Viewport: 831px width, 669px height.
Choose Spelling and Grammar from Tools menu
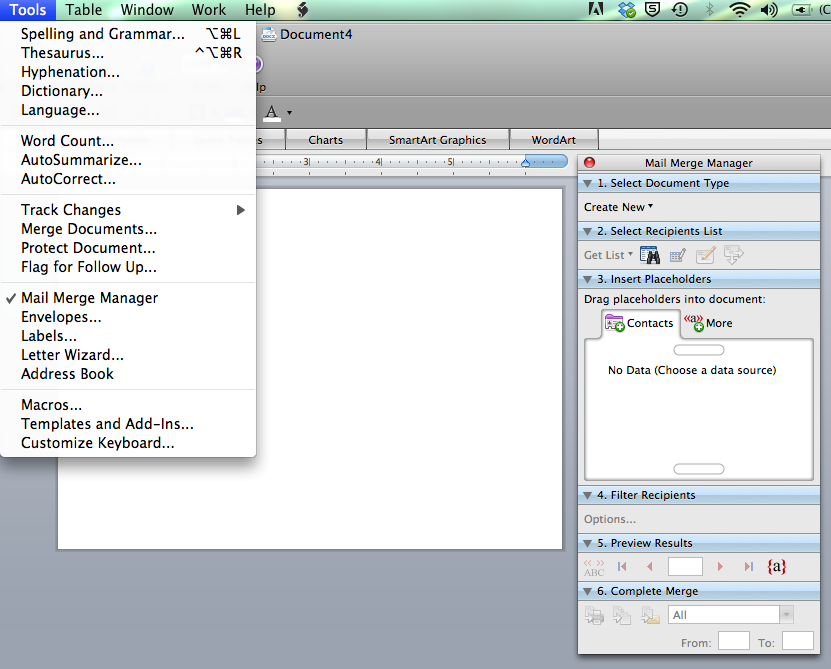click(128, 34)
